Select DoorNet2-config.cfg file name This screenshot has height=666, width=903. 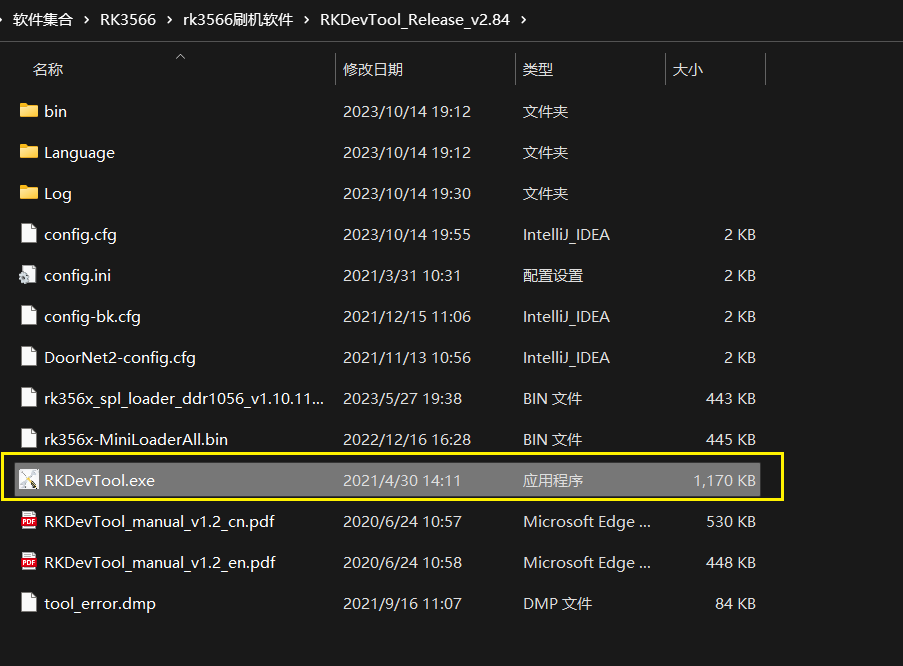tap(120, 357)
